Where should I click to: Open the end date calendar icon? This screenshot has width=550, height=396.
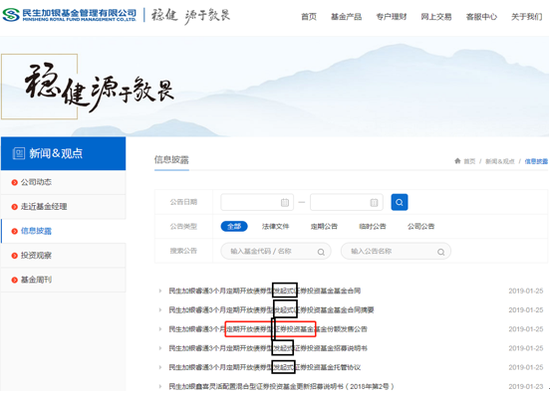click(374, 202)
